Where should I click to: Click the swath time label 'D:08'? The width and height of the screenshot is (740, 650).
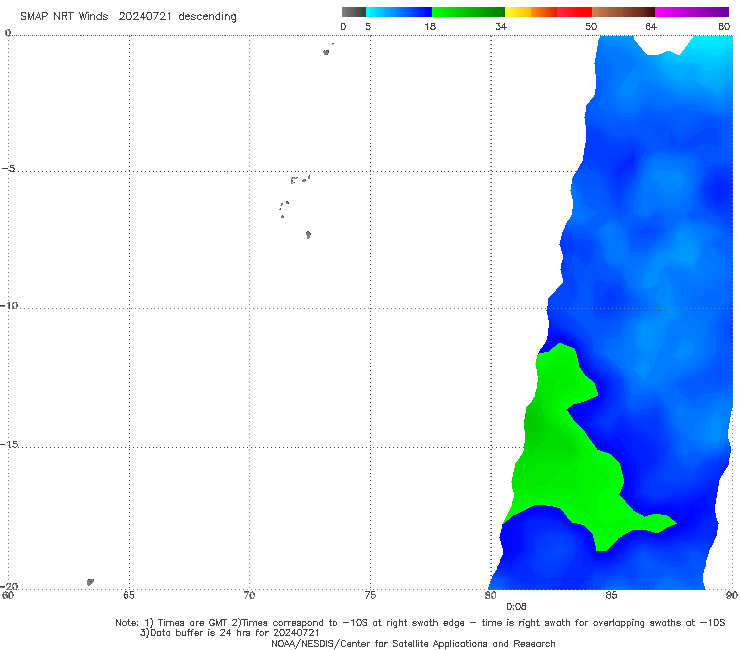coord(516,607)
